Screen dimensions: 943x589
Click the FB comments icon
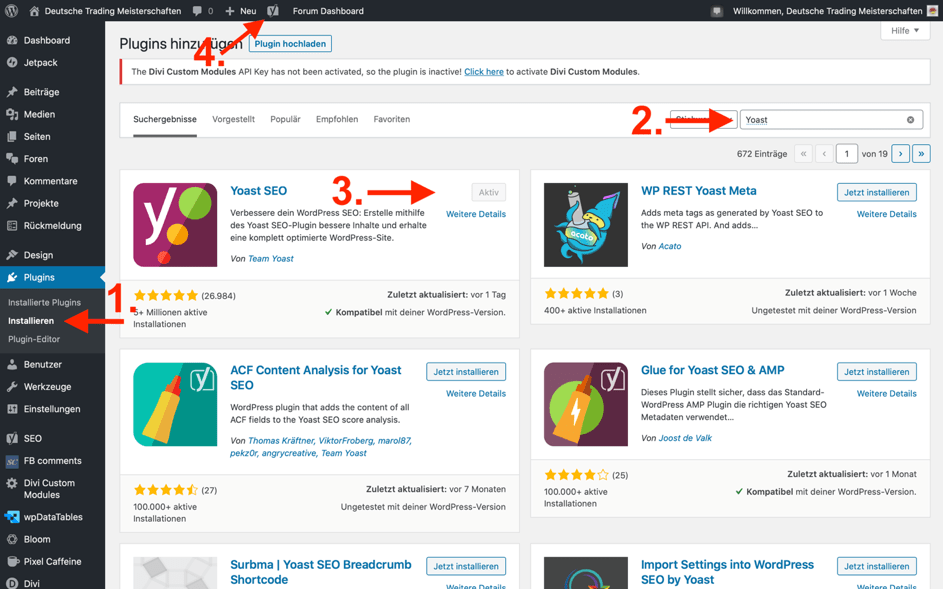(12, 461)
